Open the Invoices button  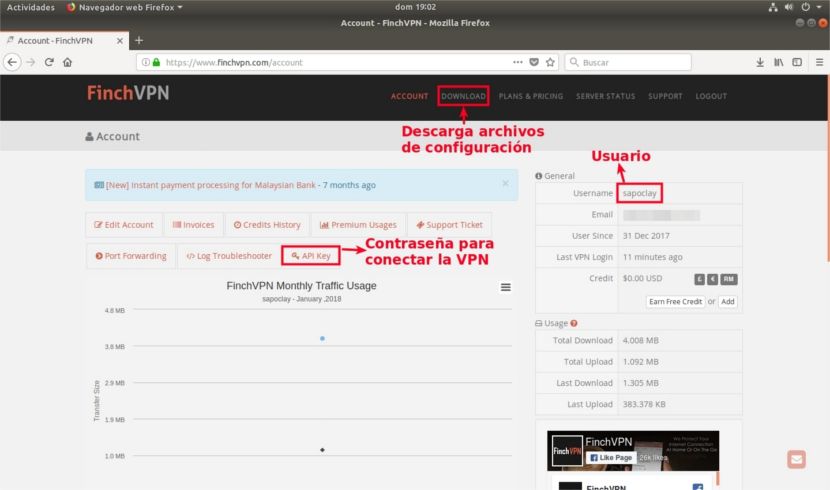tap(194, 225)
